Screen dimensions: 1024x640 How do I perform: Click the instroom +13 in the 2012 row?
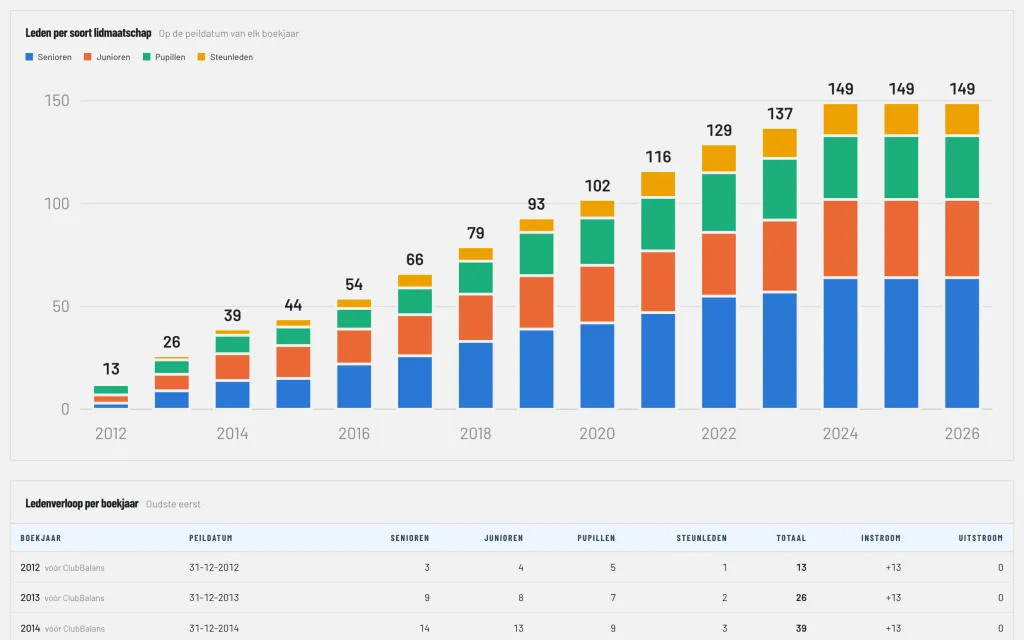[x=893, y=568]
